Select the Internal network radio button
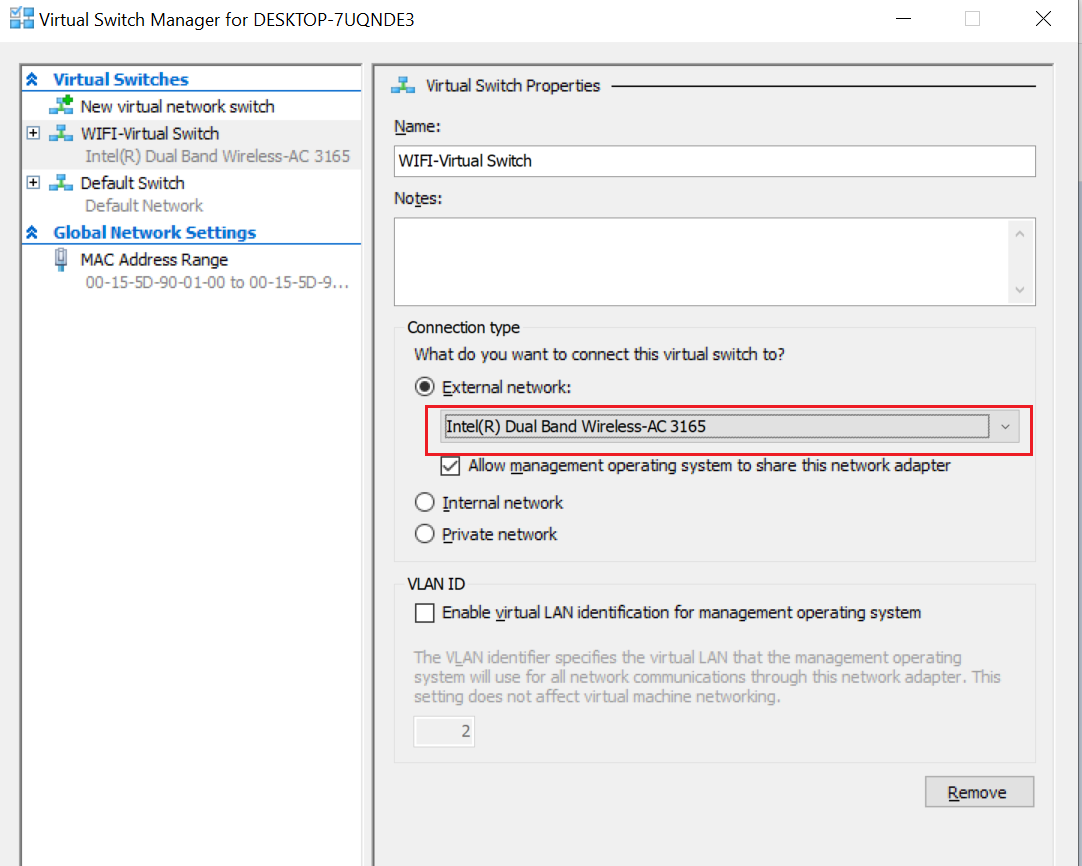Image resolution: width=1082 pixels, height=866 pixels. coord(425,502)
